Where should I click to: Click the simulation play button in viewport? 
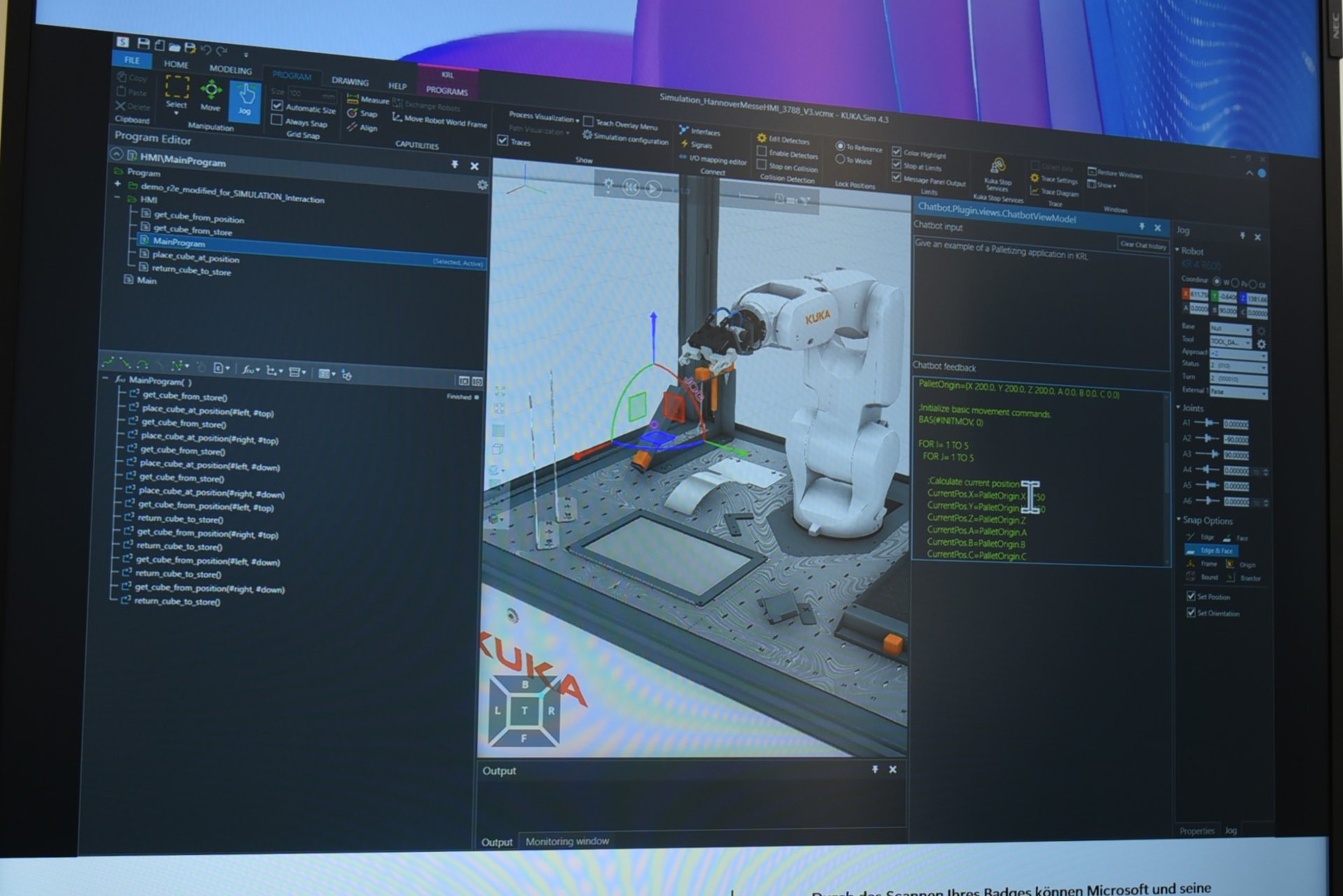(653, 188)
